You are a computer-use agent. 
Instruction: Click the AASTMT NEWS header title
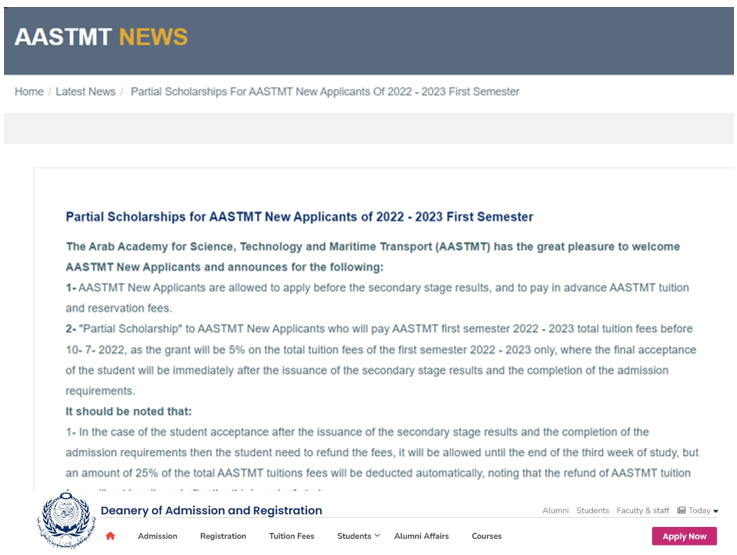(x=101, y=37)
